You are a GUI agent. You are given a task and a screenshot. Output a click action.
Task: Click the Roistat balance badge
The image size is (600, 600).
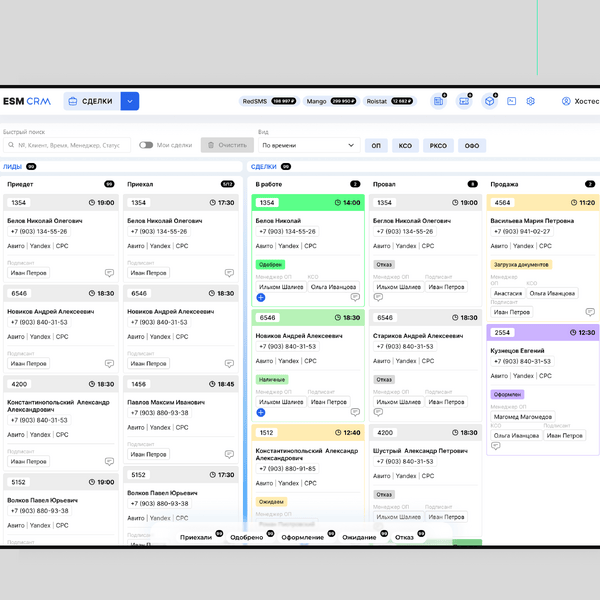pos(390,101)
